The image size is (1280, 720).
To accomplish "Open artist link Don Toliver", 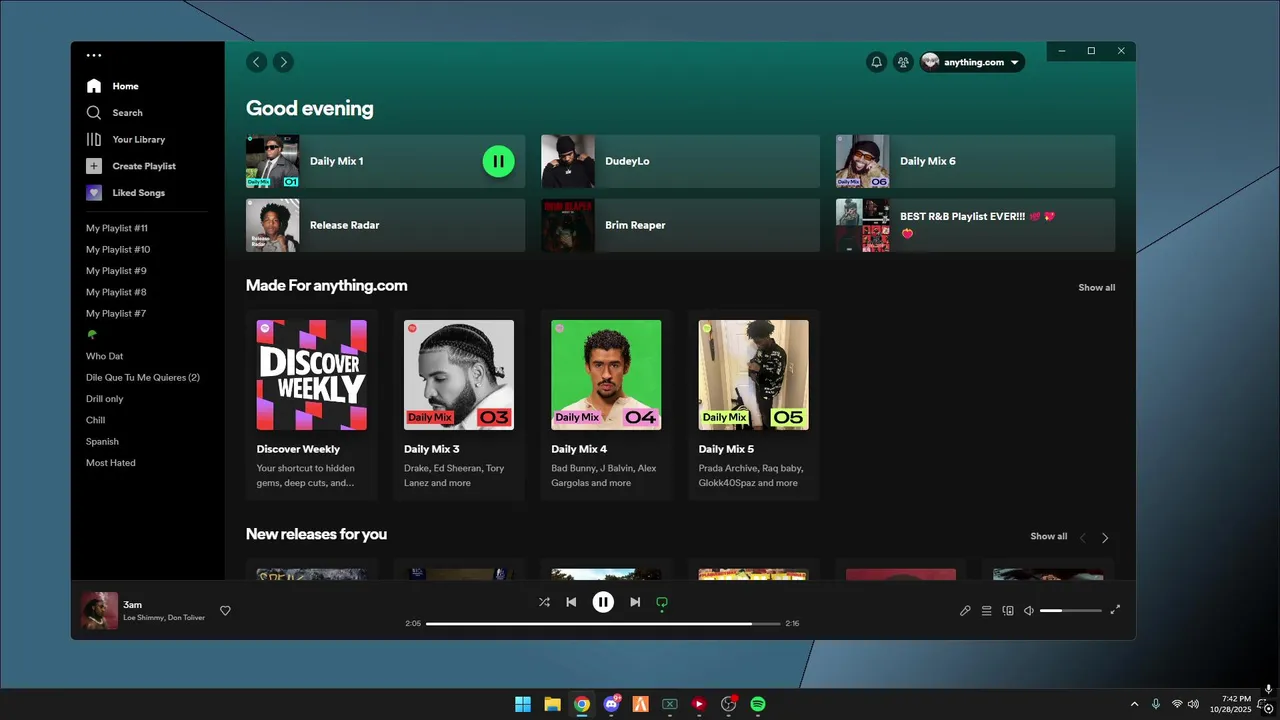I will [186, 618].
